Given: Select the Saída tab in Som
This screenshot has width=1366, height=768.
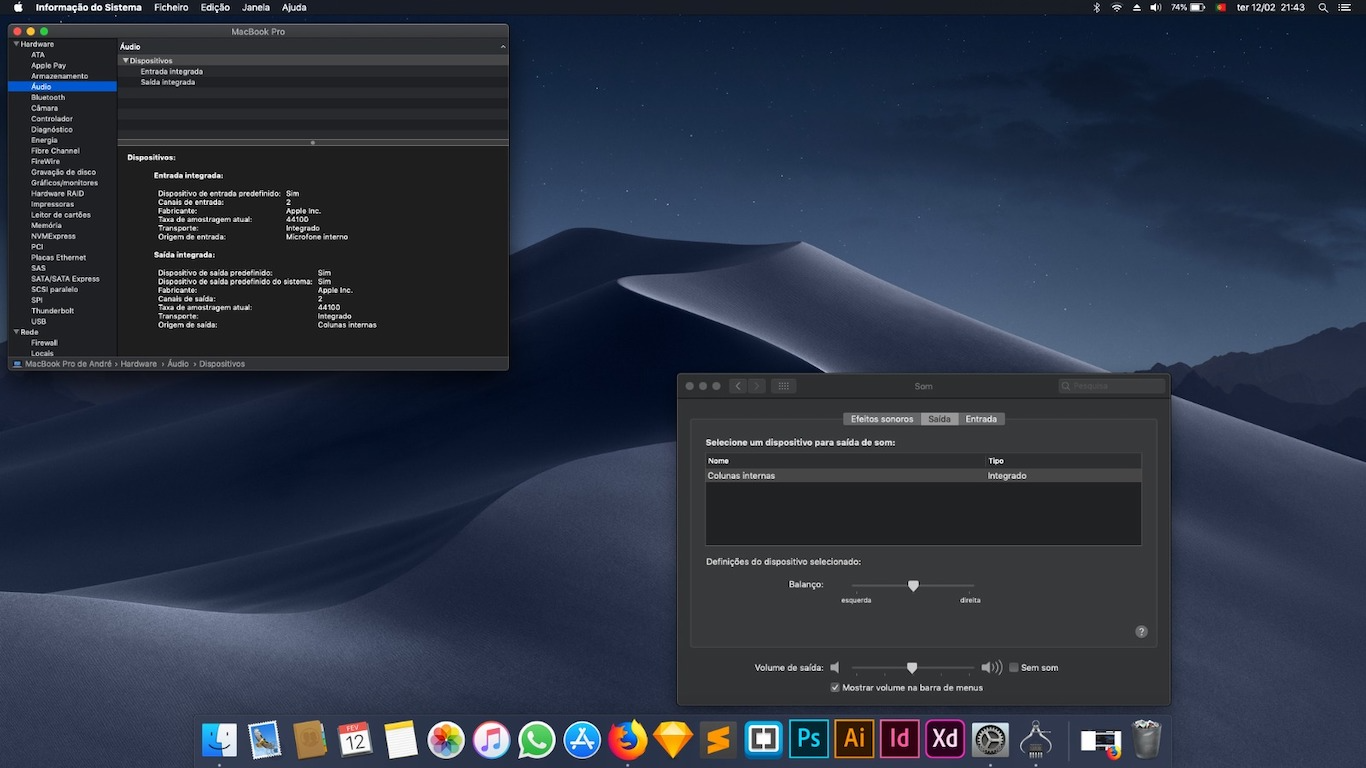Looking at the screenshot, I should click(940, 419).
